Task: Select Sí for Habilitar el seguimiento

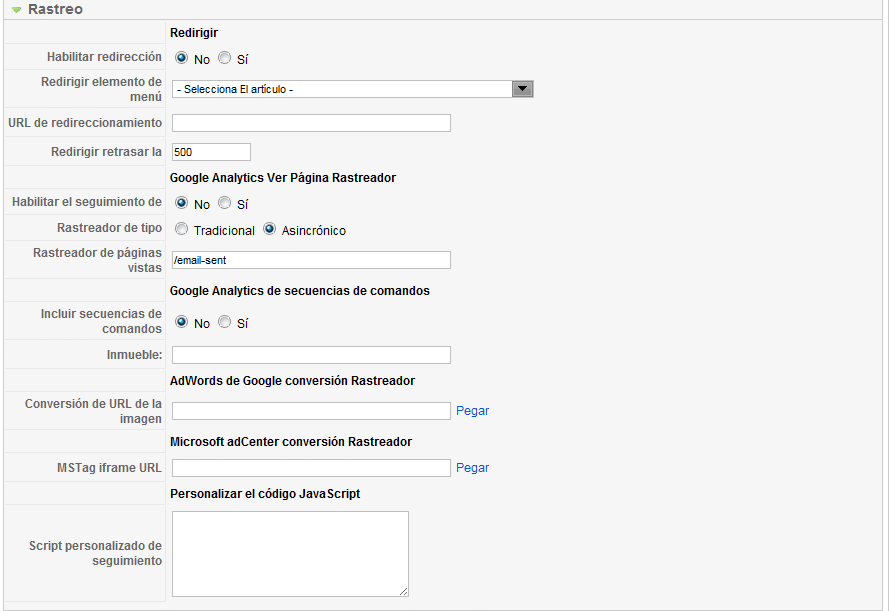Action: (x=225, y=203)
